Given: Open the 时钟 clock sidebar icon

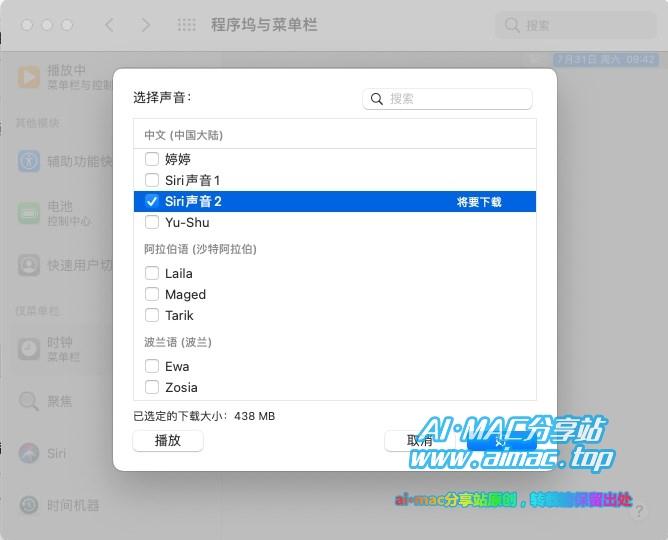Looking at the screenshot, I should (x=29, y=349).
